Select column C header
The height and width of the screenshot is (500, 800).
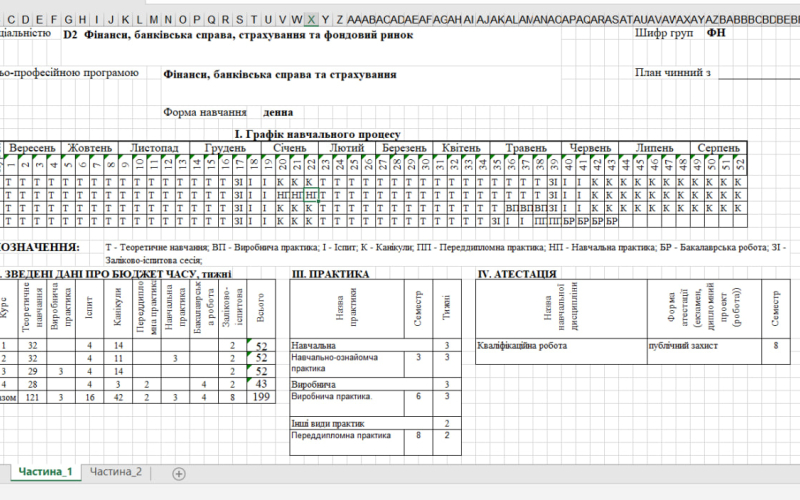point(11,20)
